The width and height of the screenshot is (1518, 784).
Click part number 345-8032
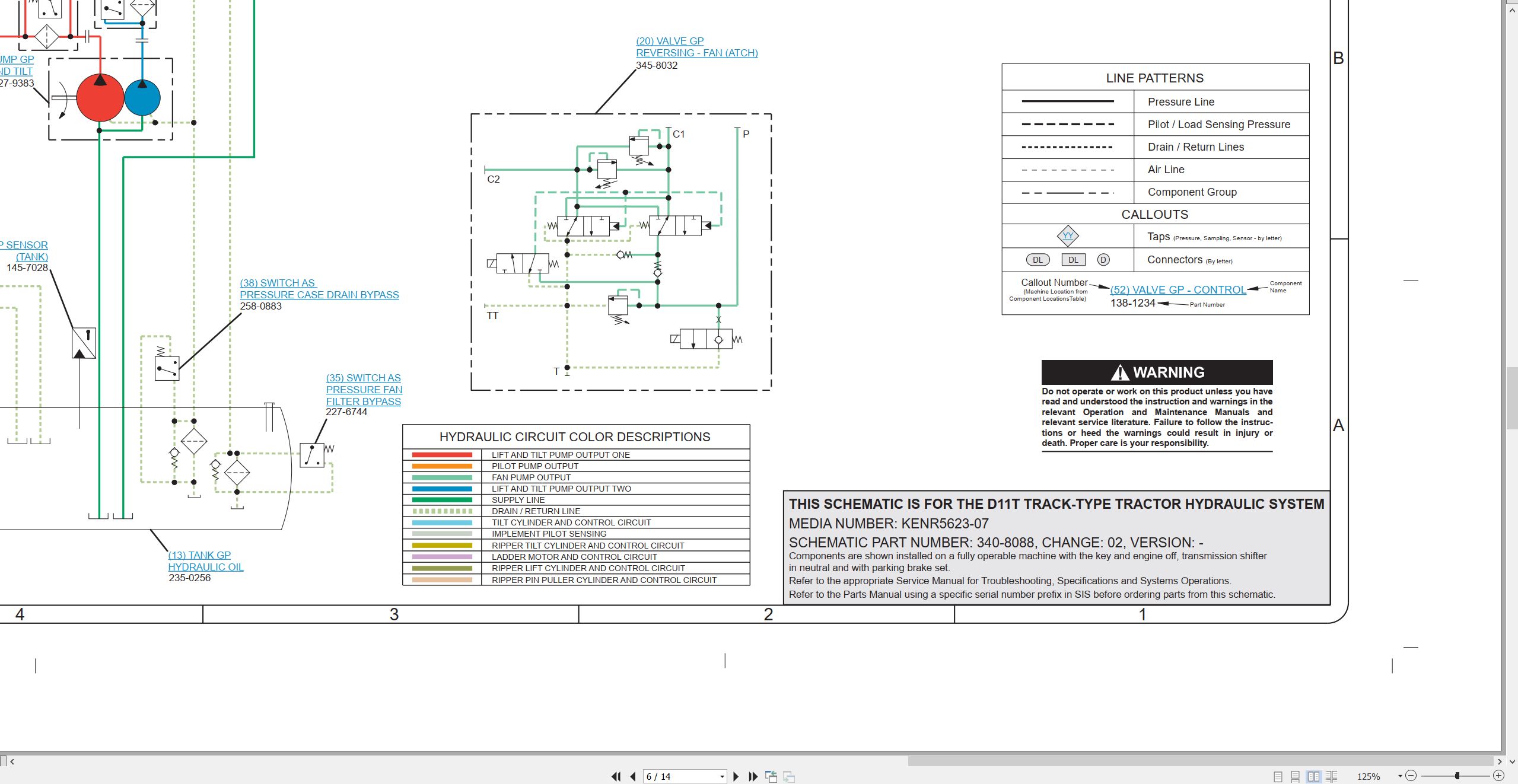657,65
